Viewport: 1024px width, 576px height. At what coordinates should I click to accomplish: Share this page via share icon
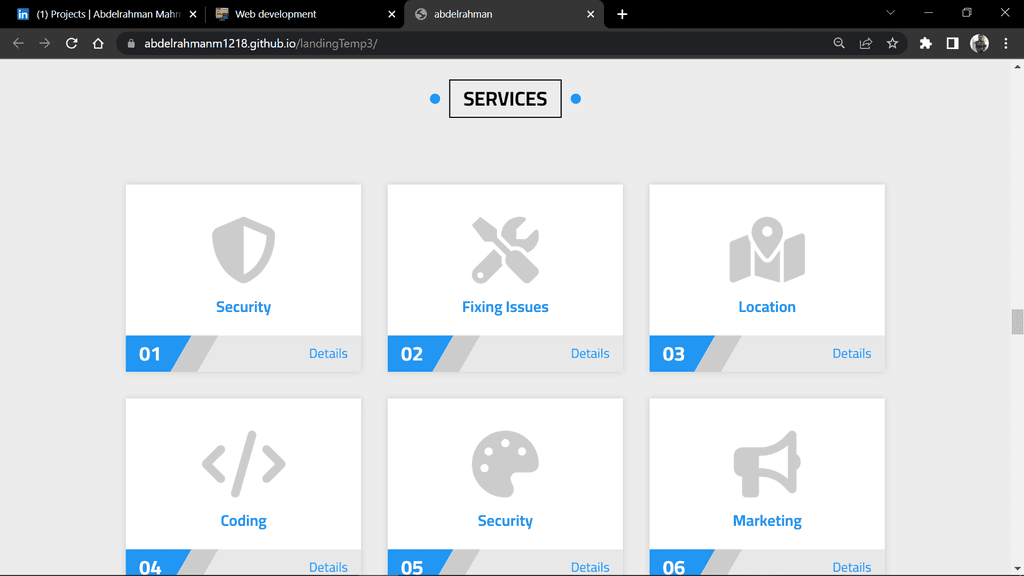(866, 43)
